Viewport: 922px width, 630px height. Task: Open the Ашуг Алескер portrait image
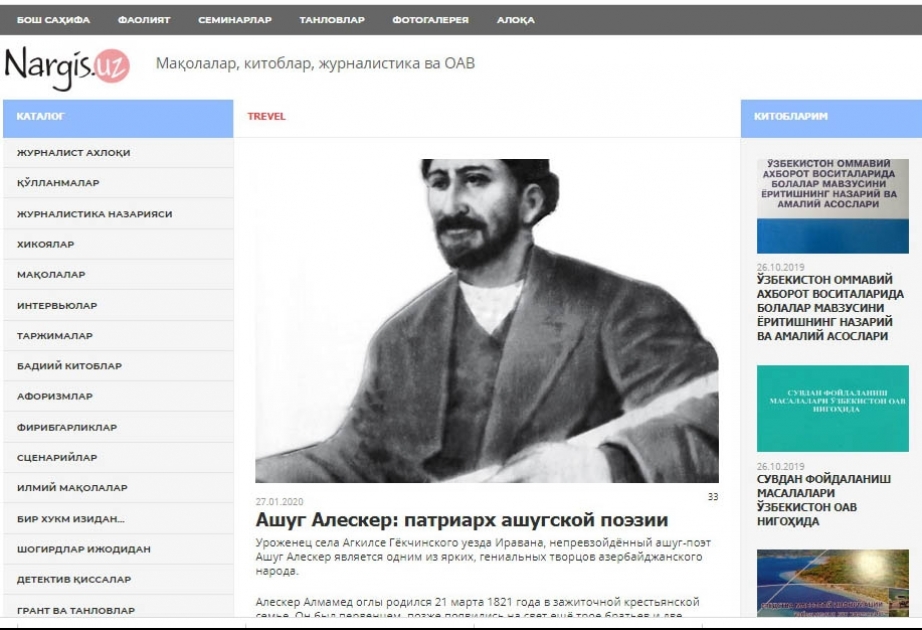[x=487, y=321]
